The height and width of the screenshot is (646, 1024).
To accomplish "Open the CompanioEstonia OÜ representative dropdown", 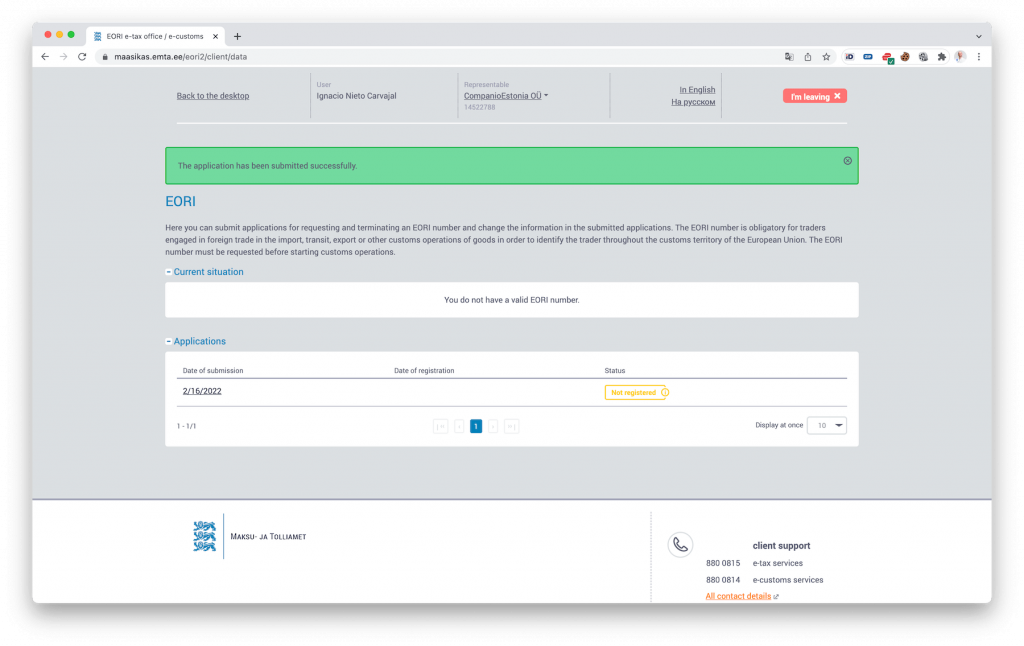I will (x=506, y=96).
